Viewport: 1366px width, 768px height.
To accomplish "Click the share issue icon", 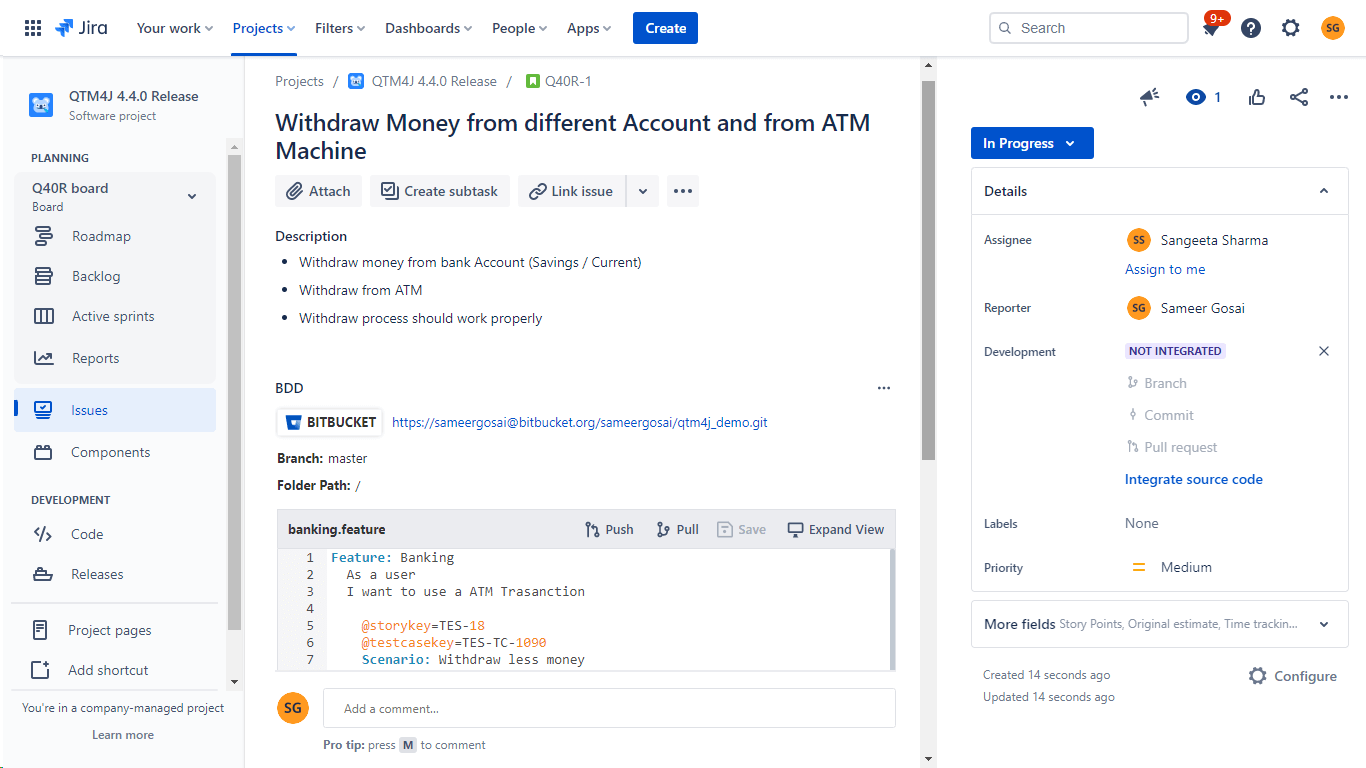I will (x=1299, y=97).
